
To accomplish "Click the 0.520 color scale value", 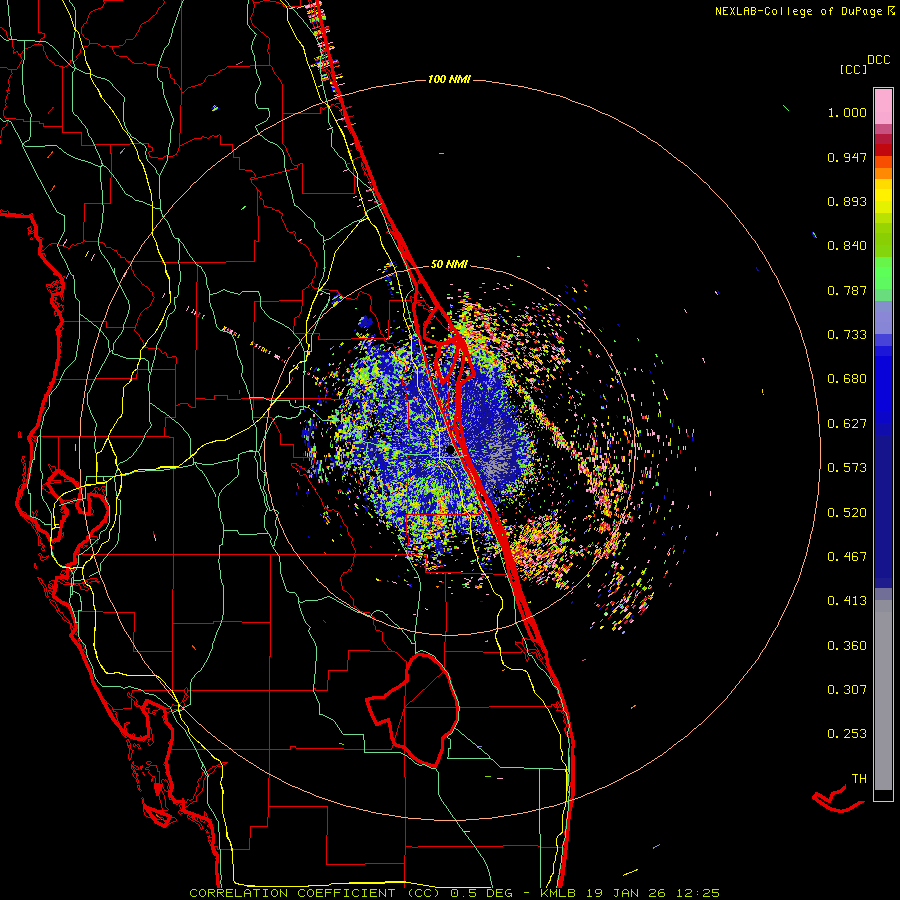I will click(847, 513).
